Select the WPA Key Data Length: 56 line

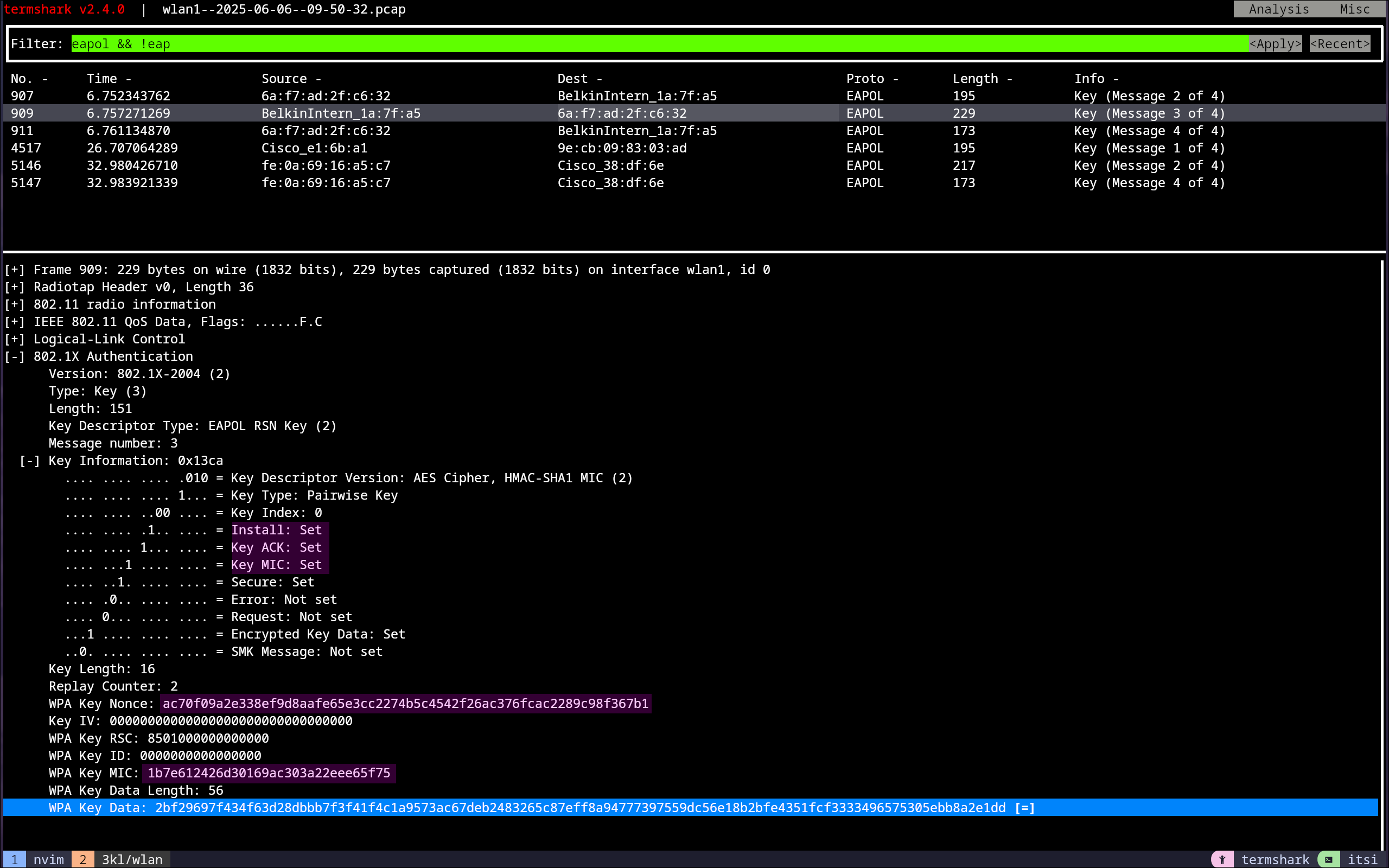click(x=136, y=790)
